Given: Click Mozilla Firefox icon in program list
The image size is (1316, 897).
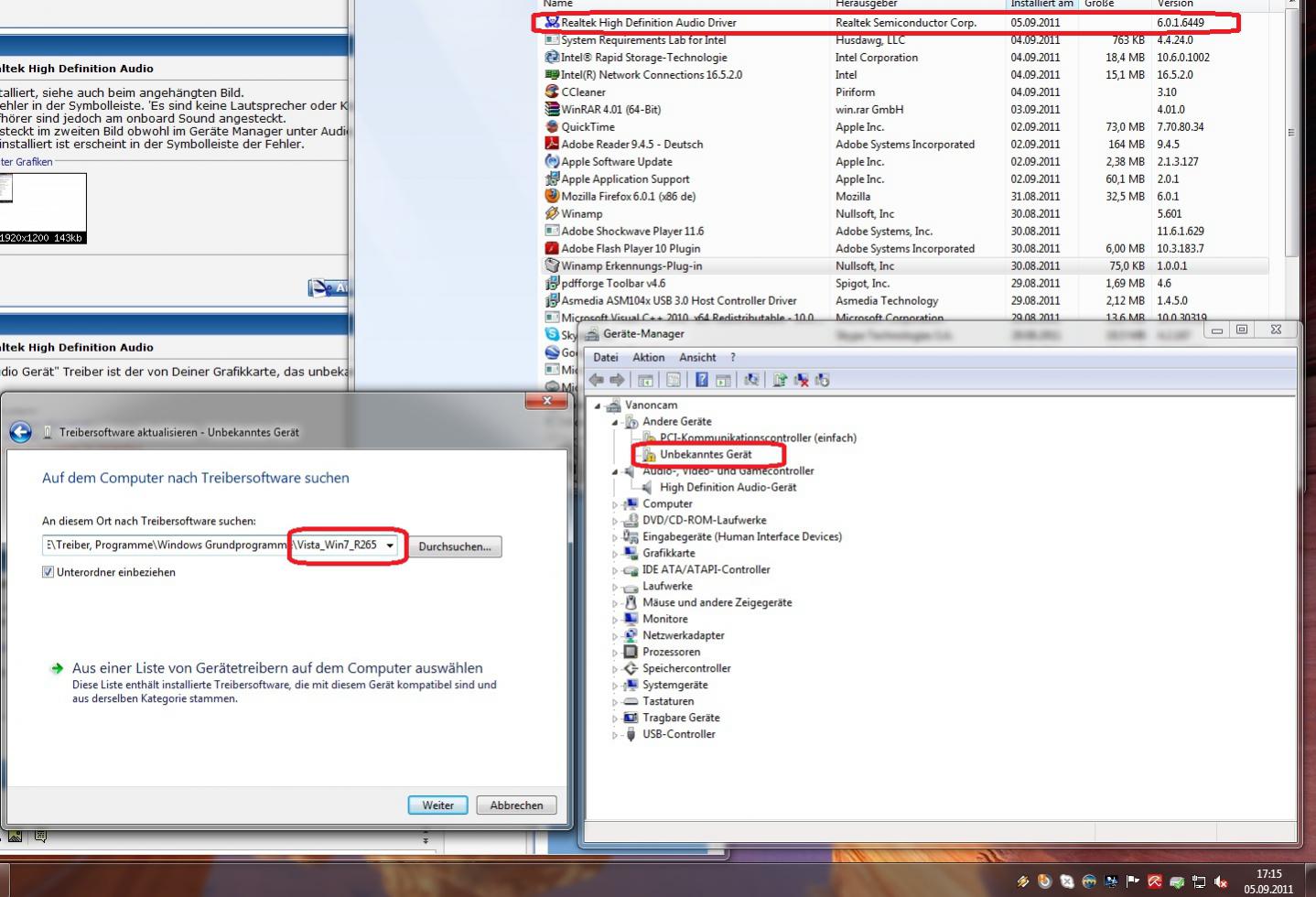Looking at the screenshot, I should click(552, 196).
